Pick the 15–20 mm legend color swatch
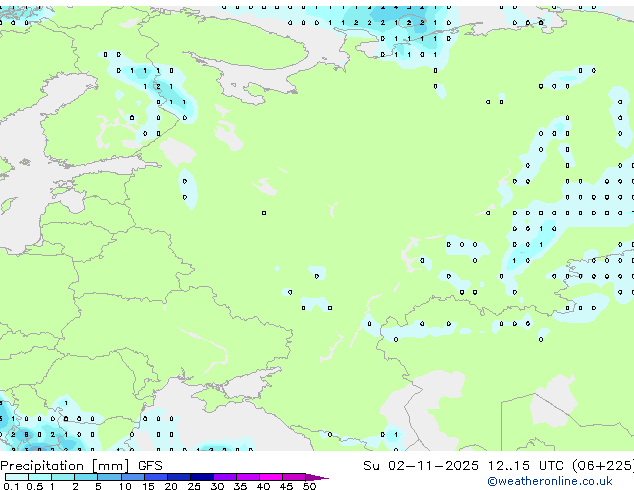 click(156, 477)
